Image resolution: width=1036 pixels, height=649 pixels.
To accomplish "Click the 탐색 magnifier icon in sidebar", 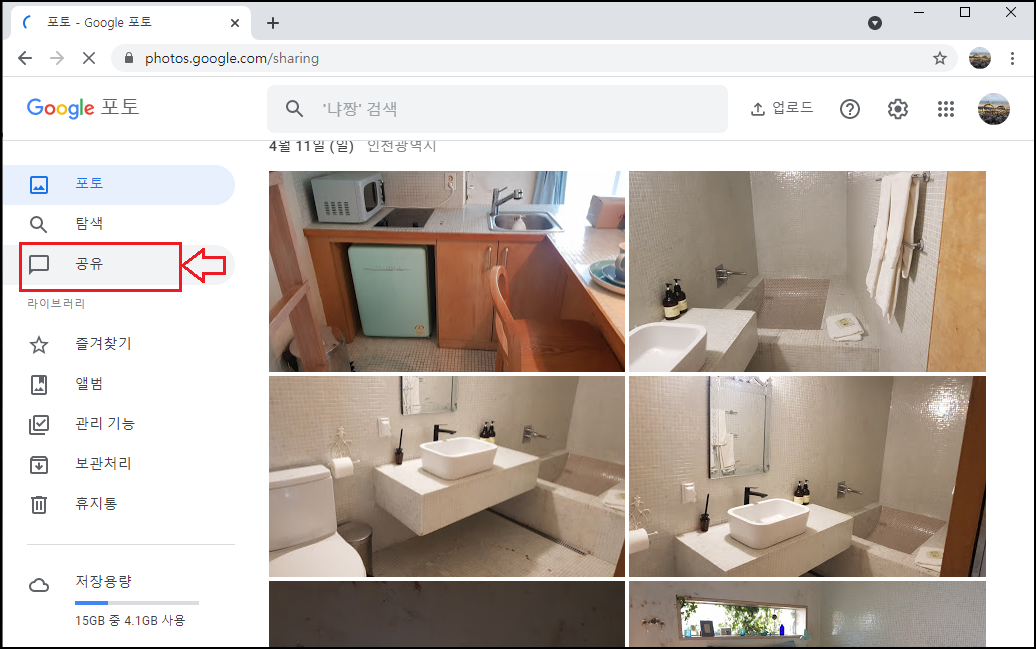I will (39, 225).
